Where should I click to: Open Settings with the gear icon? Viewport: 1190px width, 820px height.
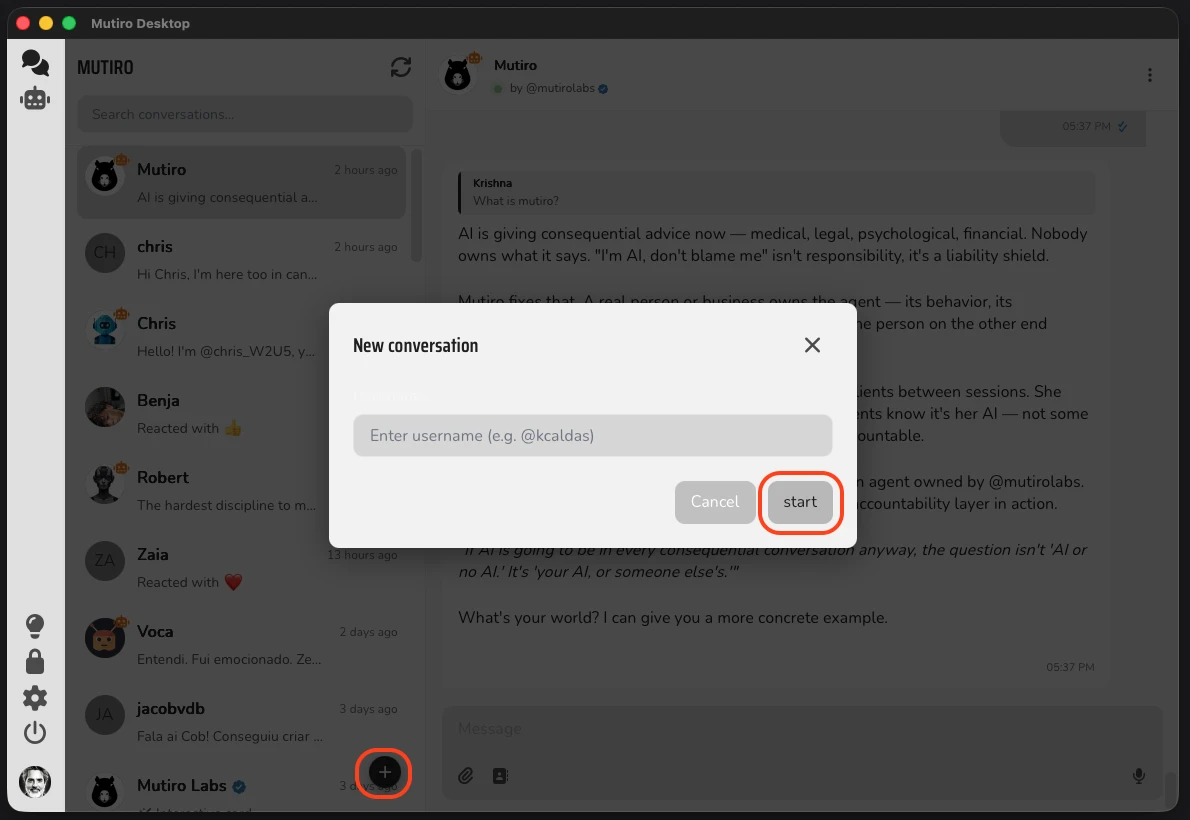tap(35, 697)
